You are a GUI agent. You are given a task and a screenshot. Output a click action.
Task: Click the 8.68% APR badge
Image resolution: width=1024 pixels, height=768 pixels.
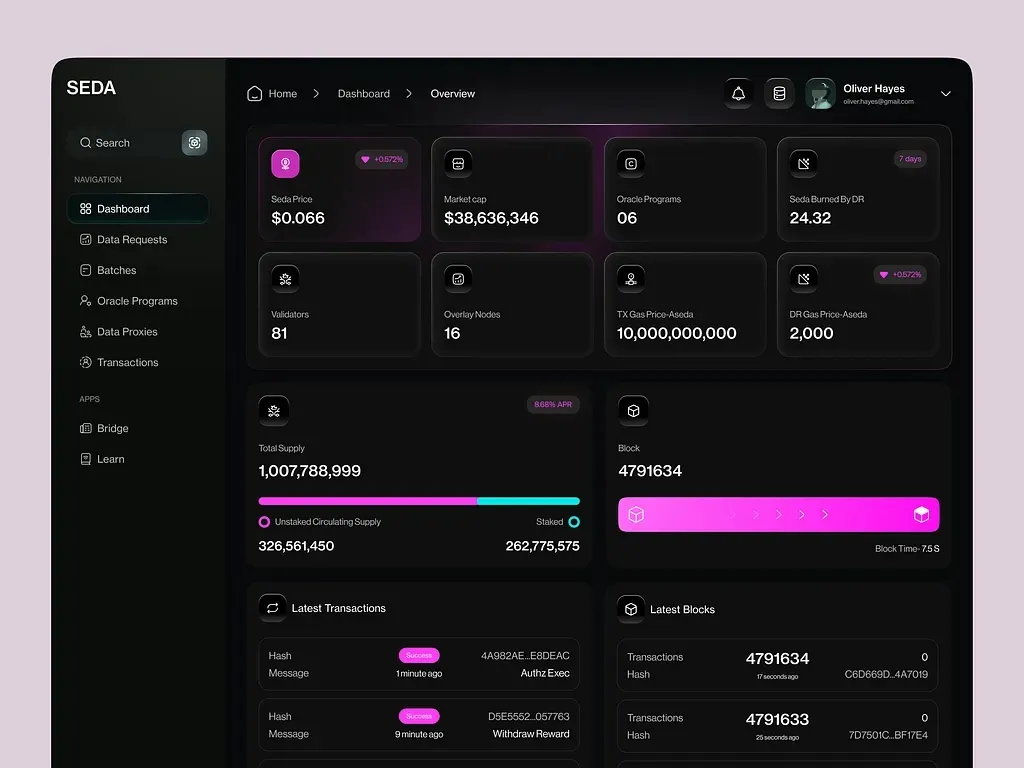click(x=552, y=404)
